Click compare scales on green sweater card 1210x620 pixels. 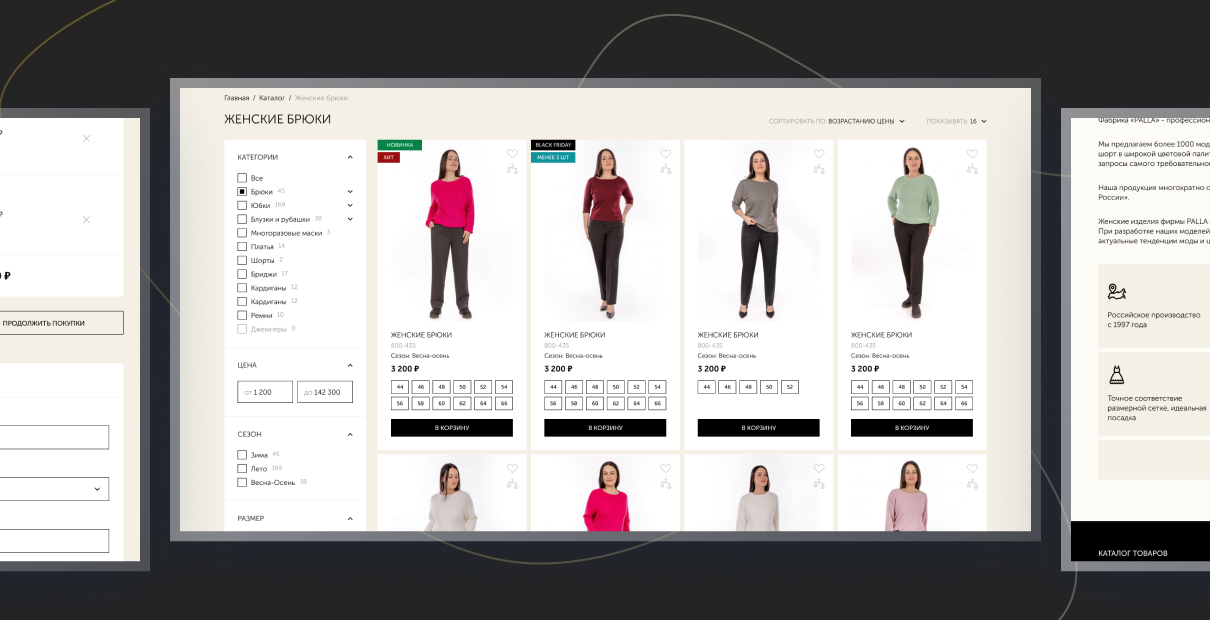coord(972,169)
